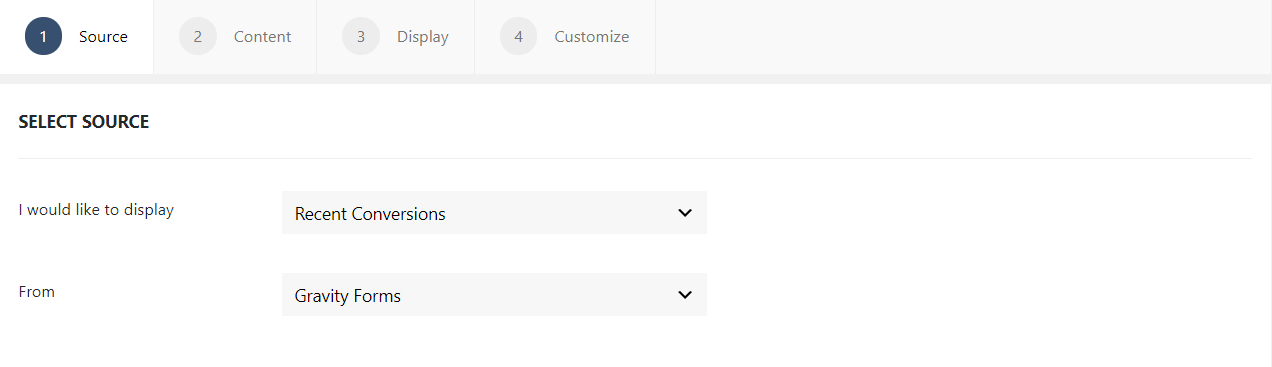This screenshot has width=1272, height=367.
Task: Click the divider line under SELECT SOURCE
Action: pos(635,158)
